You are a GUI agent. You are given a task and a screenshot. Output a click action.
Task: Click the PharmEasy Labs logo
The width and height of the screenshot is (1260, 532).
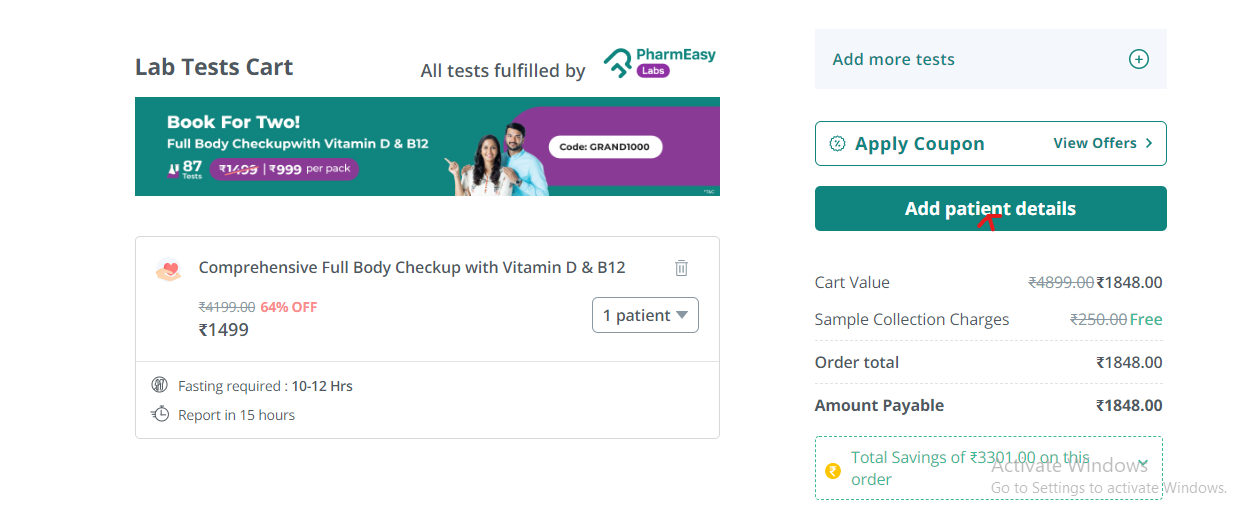click(660, 62)
